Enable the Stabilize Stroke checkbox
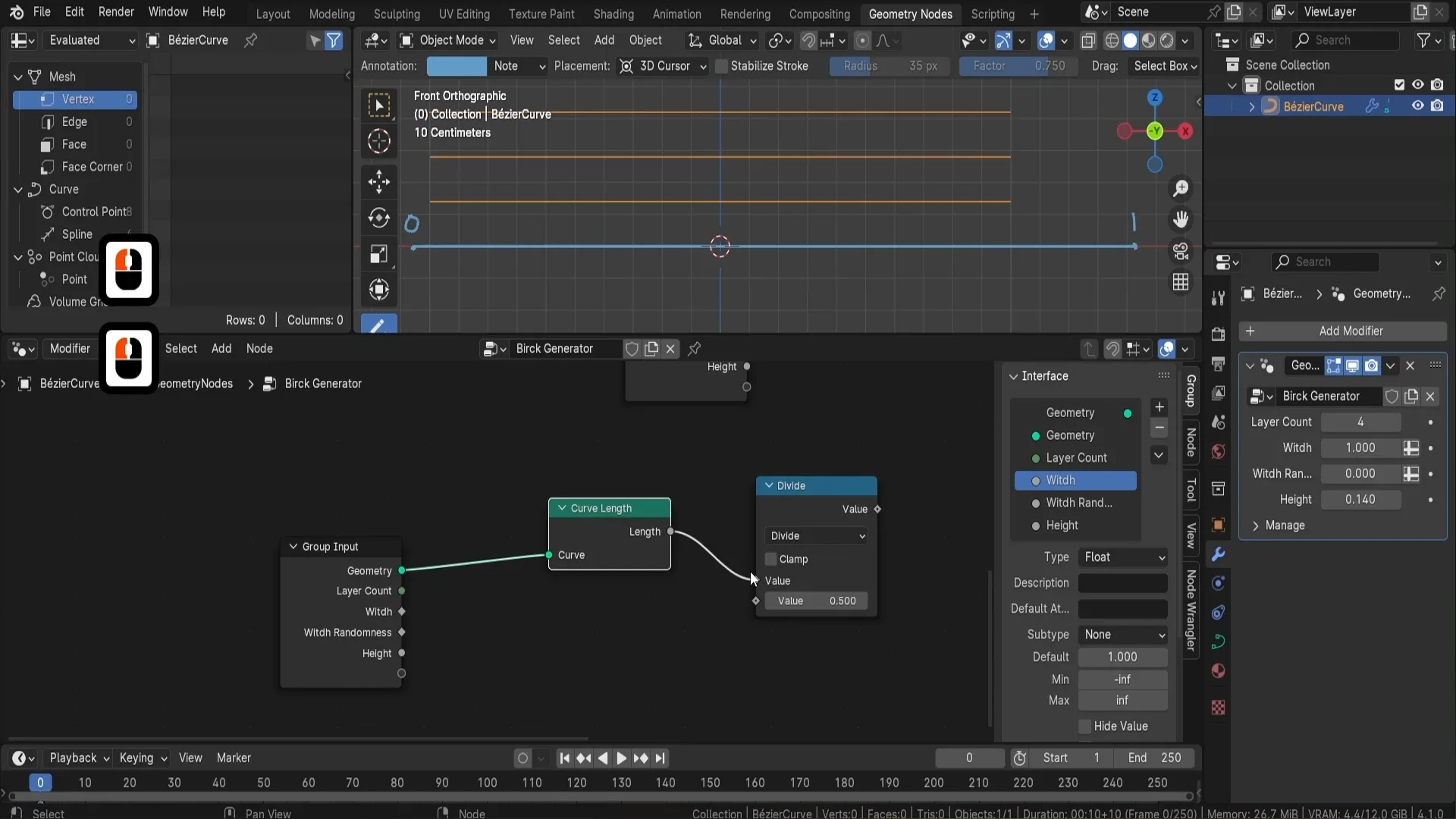This screenshot has width=1456, height=819. pos(722,66)
